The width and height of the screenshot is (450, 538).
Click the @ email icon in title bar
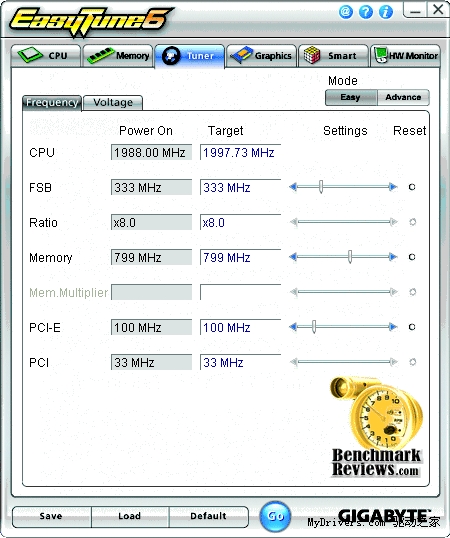click(346, 12)
